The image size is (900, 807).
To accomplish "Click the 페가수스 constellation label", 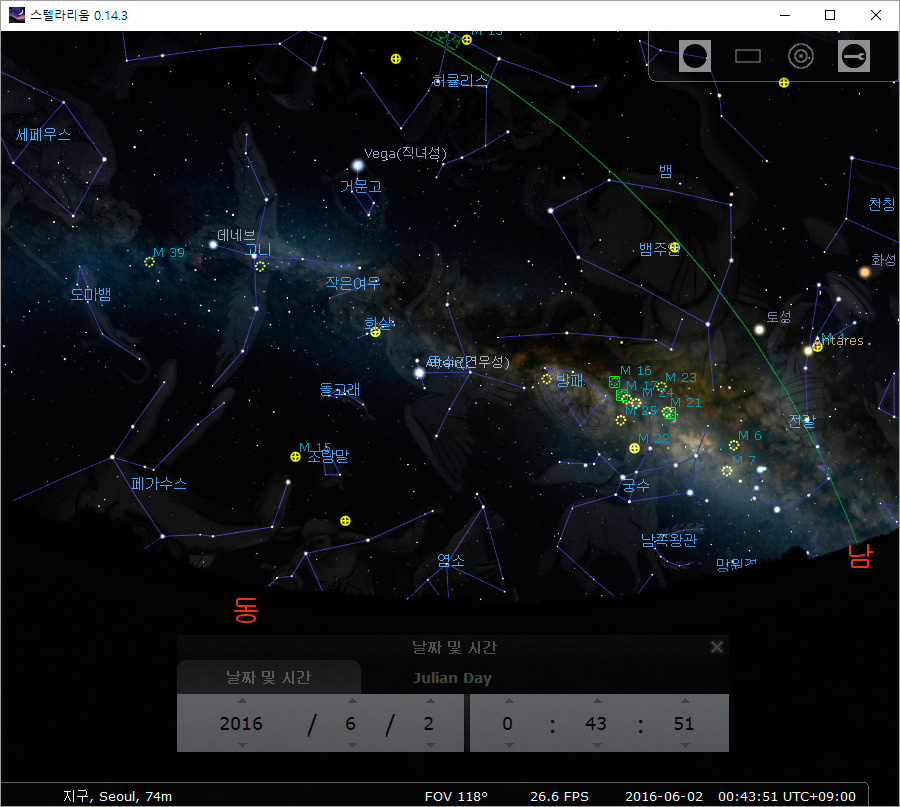I will pyautogui.click(x=159, y=484).
